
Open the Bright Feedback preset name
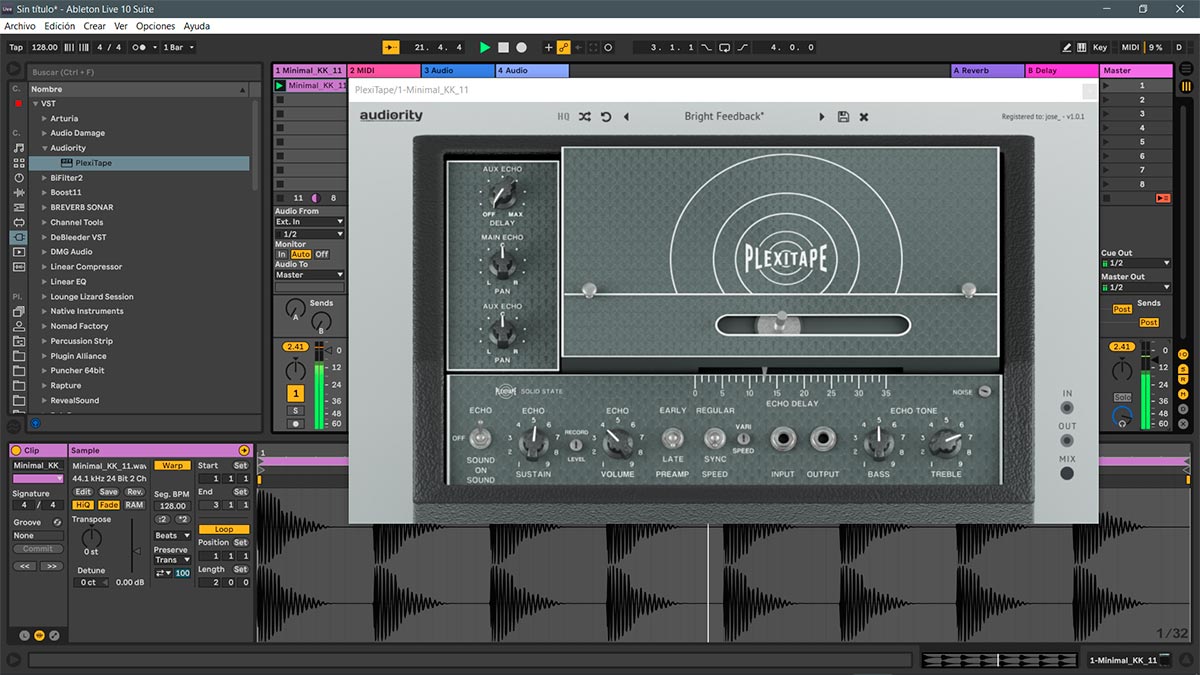[724, 117]
